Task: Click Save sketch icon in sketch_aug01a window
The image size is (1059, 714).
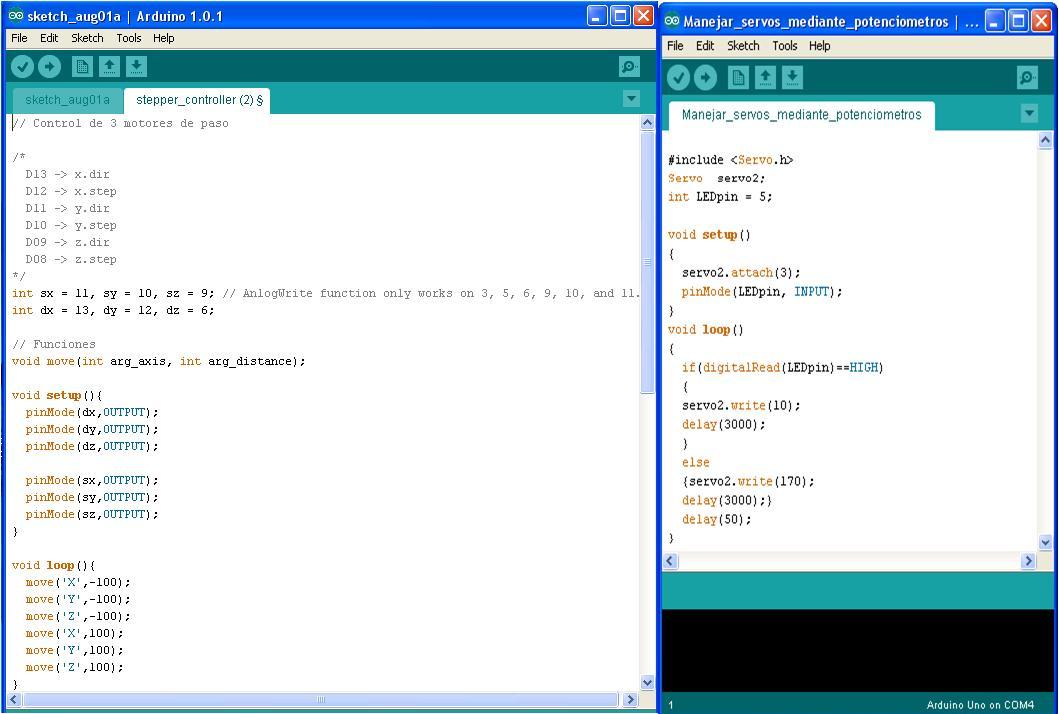Action: (136, 66)
